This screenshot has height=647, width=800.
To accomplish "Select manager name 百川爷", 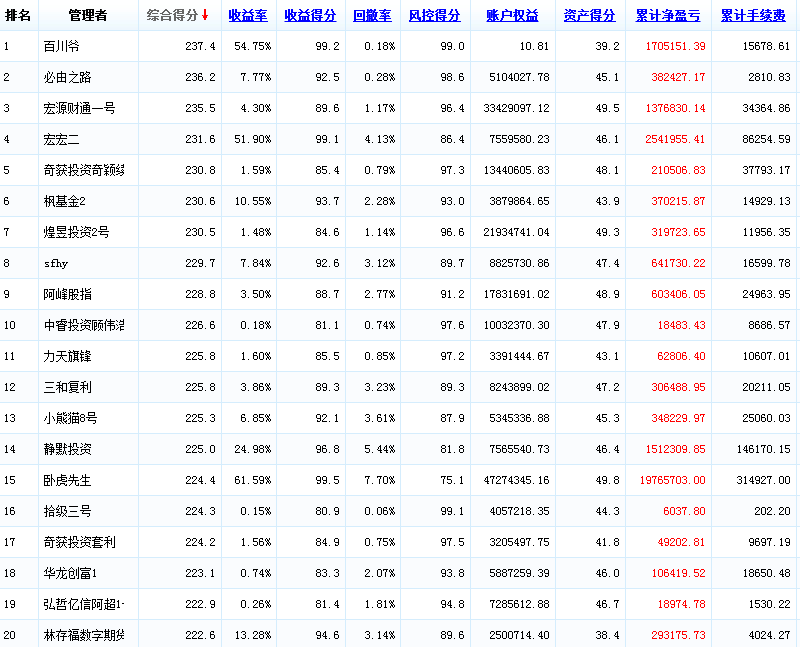I will coord(61,46).
